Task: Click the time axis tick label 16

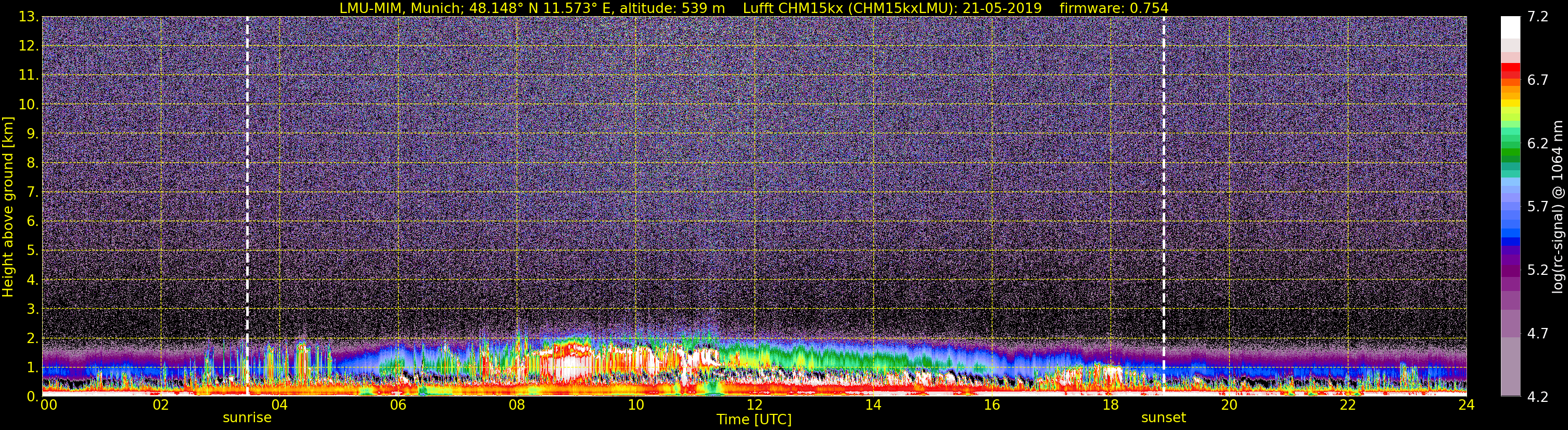Action: point(991,405)
